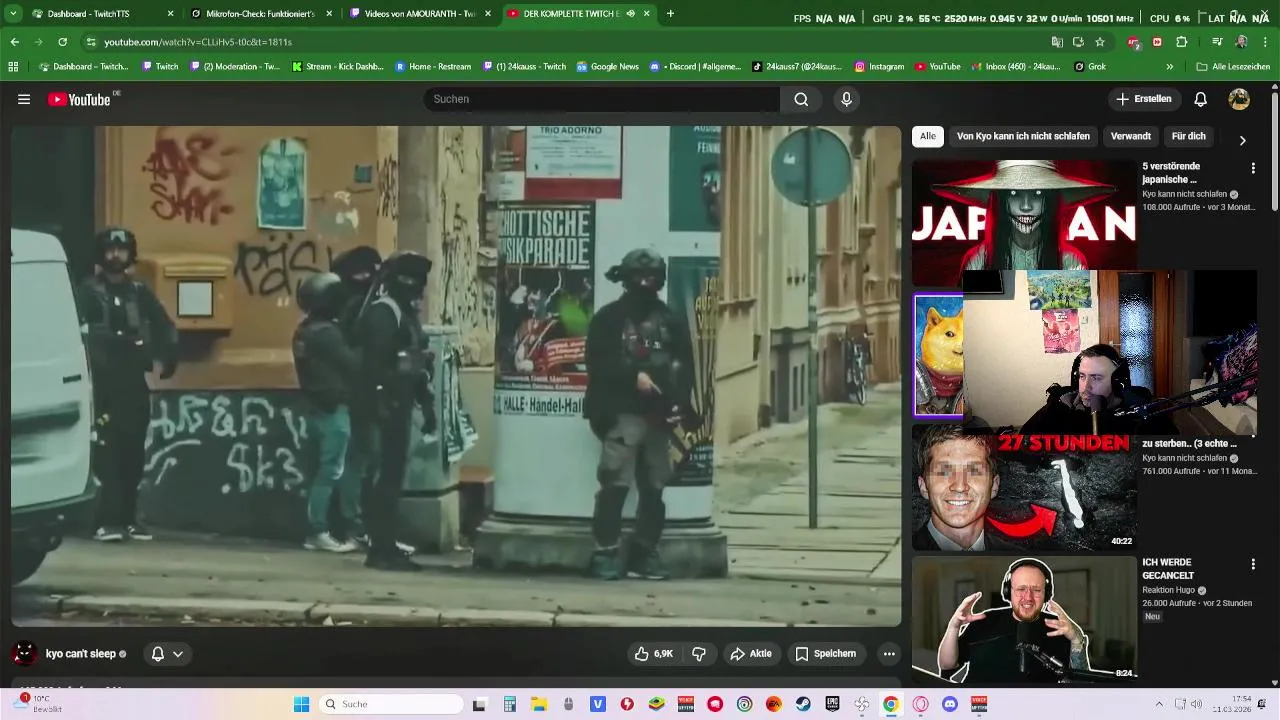Dislike the video
The image size is (1280, 720).
click(x=699, y=654)
